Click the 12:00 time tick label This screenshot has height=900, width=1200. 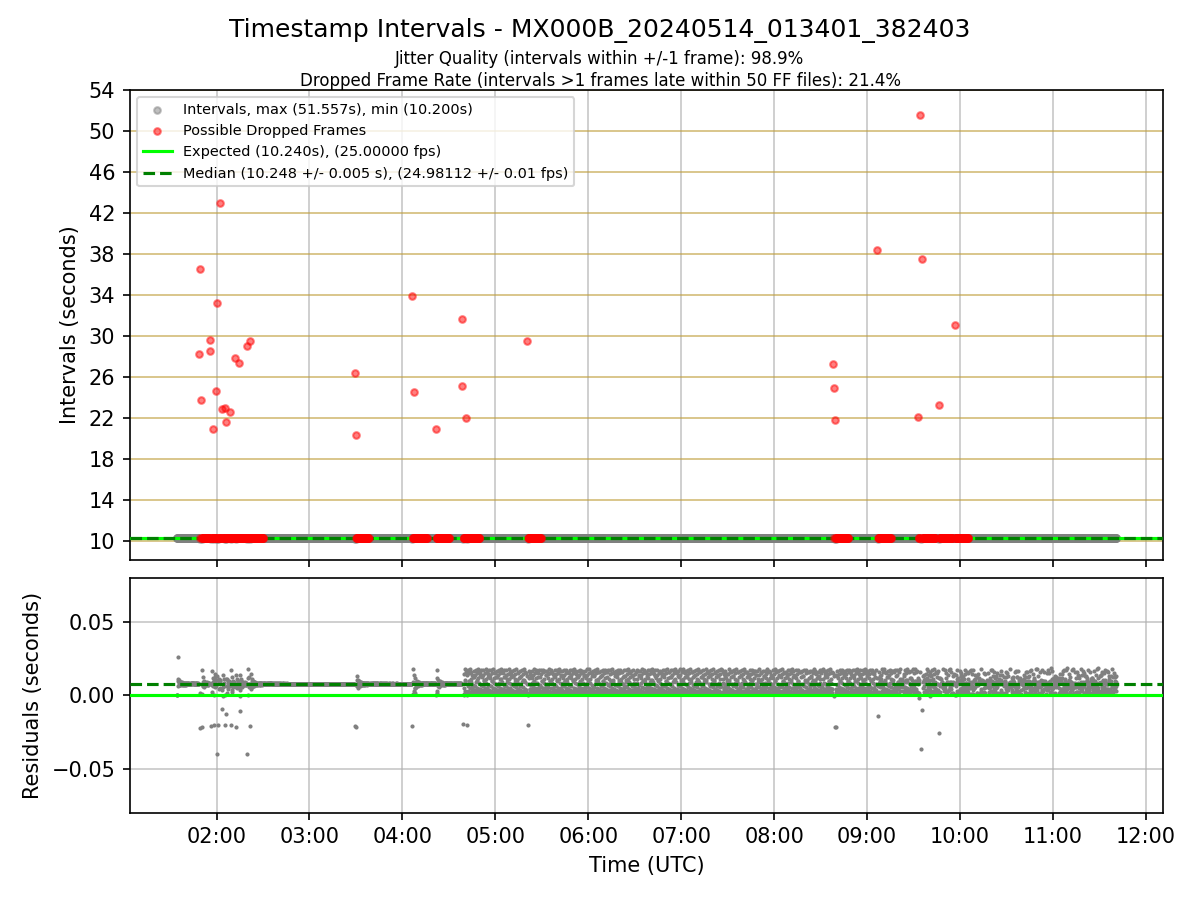(1146, 834)
